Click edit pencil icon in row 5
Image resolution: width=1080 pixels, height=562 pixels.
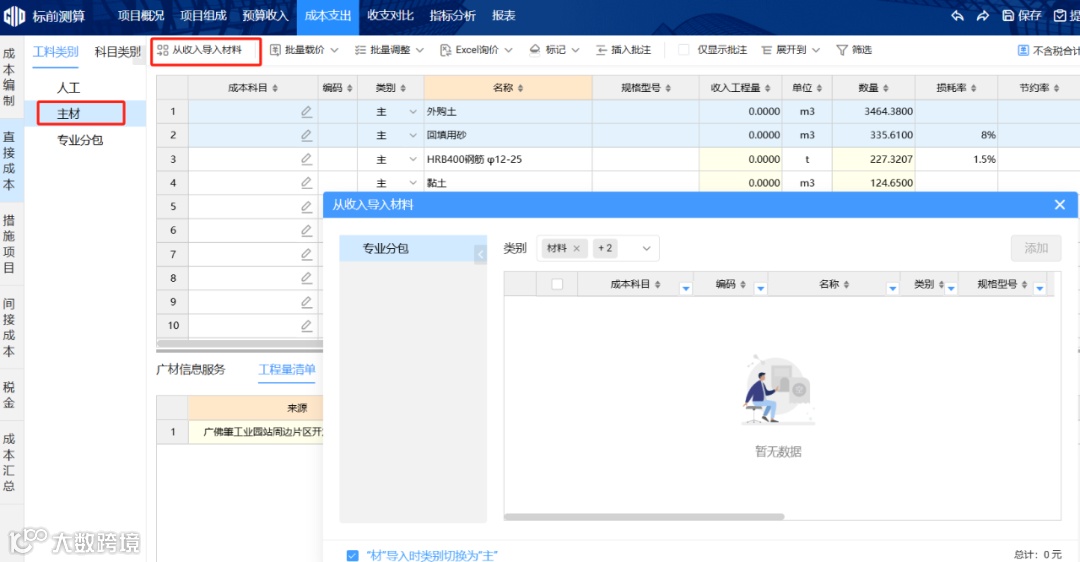tap(307, 207)
